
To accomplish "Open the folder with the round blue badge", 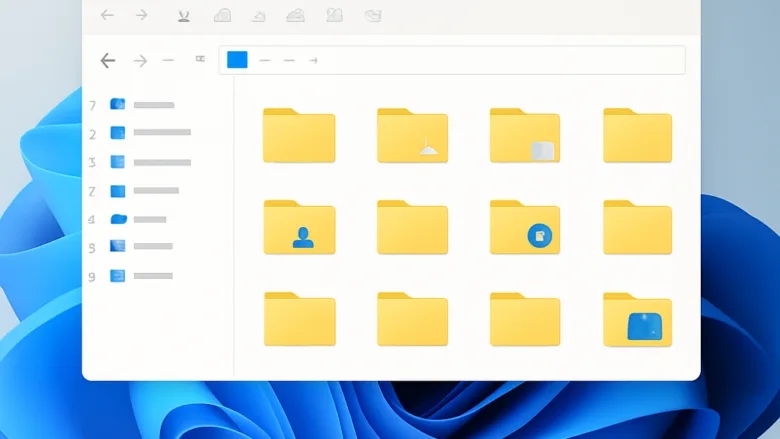I will [525, 227].
